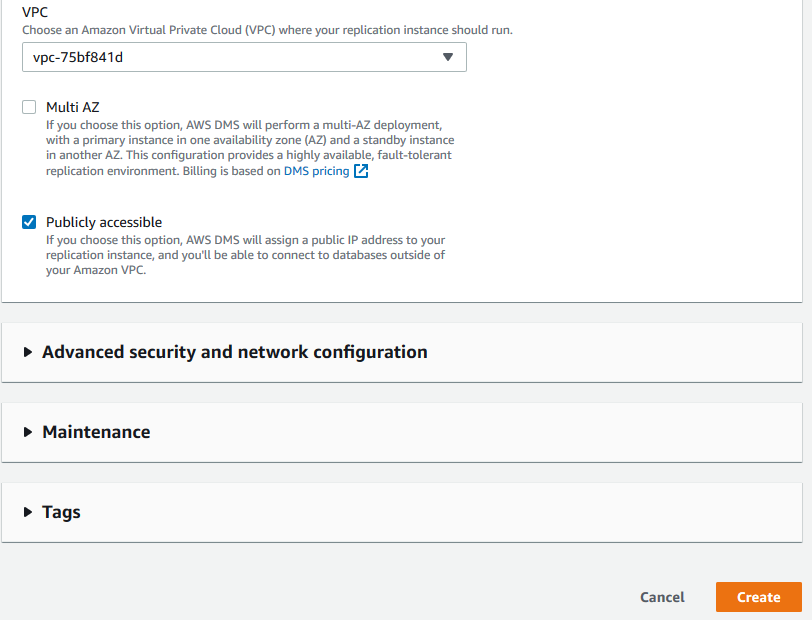Open the VPC selection combo box

[230, 57]
